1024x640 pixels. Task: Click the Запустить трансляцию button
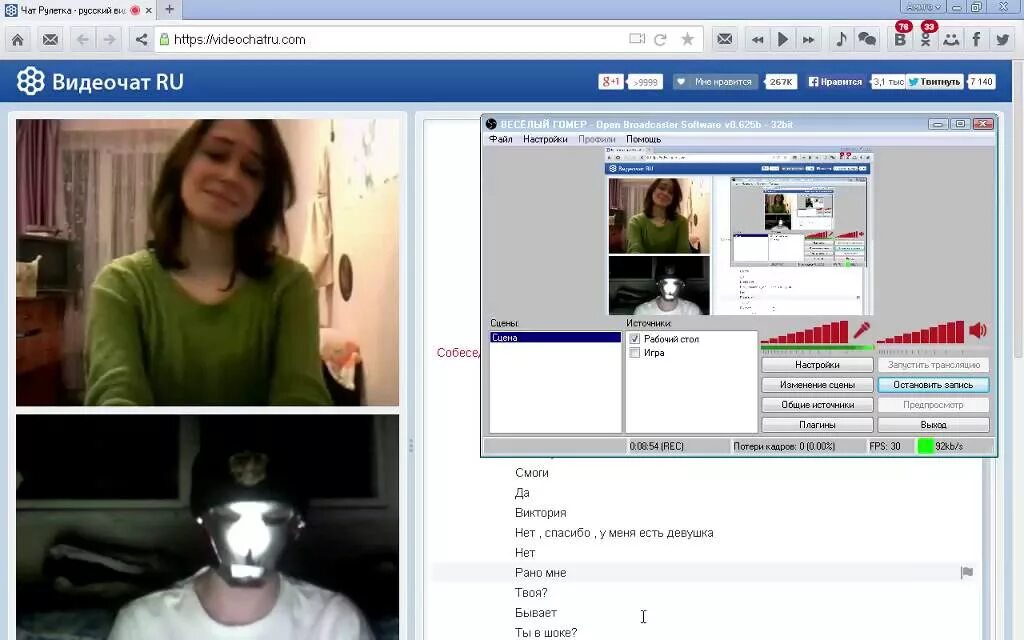[933, 365]
